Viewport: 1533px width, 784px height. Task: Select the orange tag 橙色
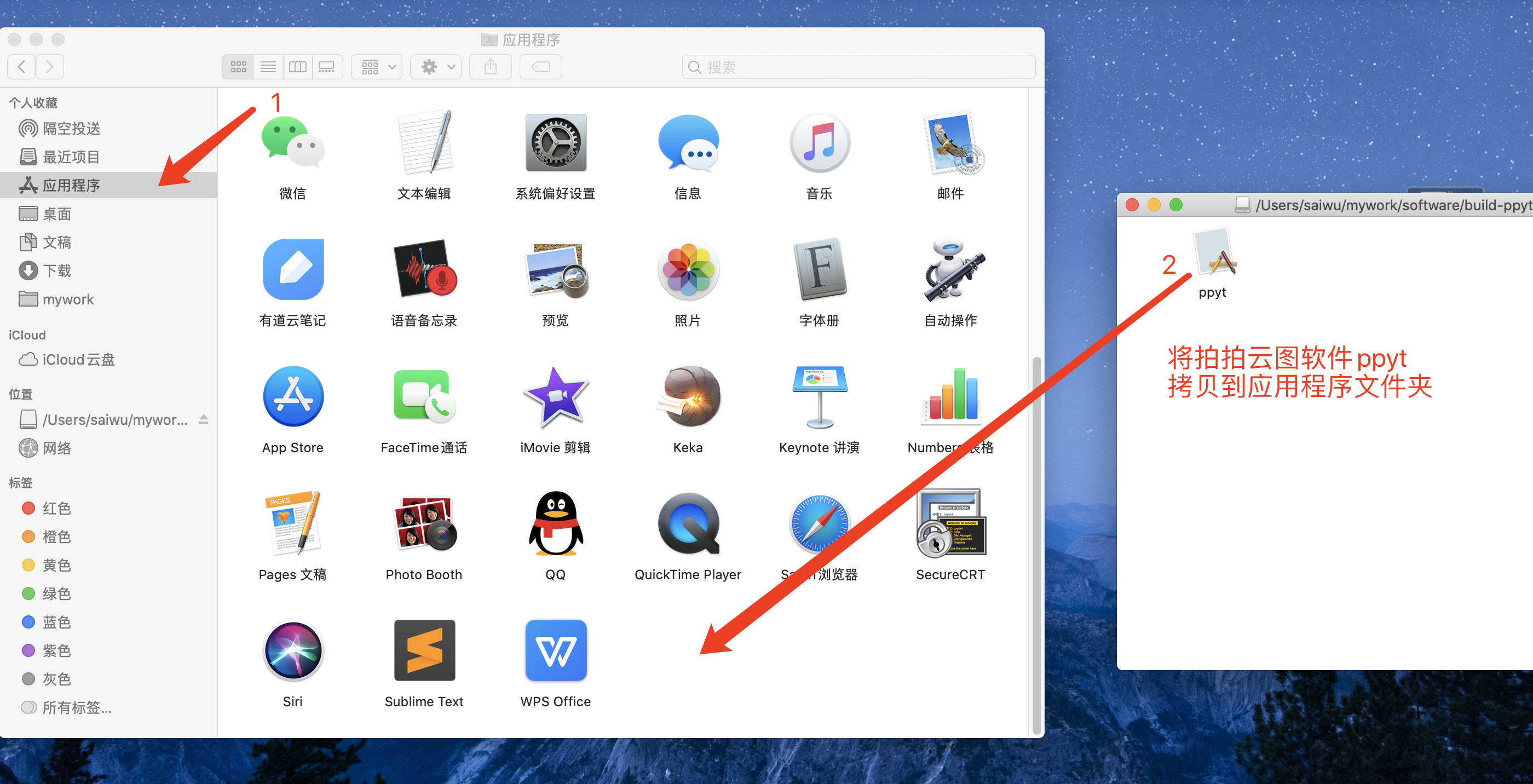click(108, 537)
